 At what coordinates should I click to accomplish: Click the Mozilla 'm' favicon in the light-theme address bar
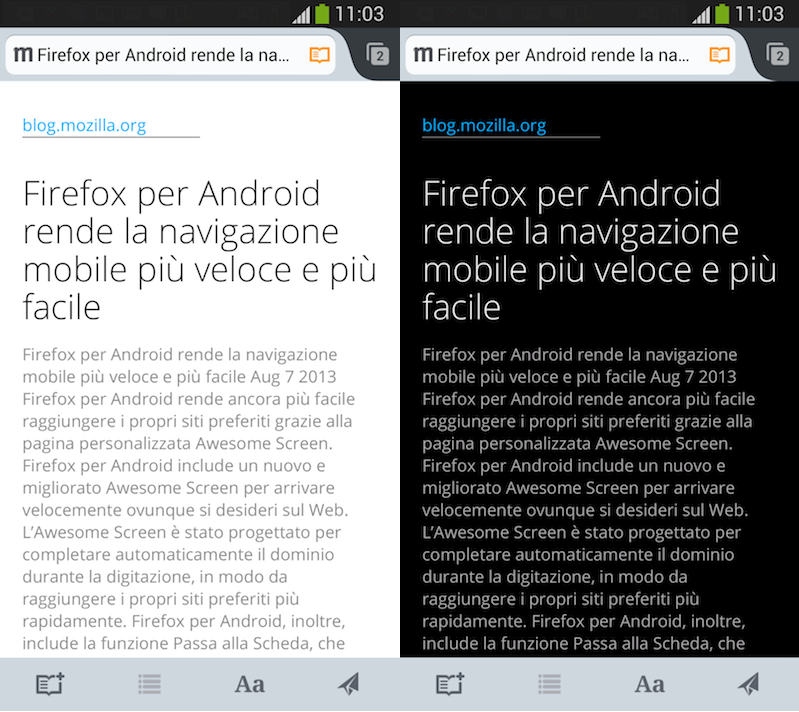tap(23, 55)
